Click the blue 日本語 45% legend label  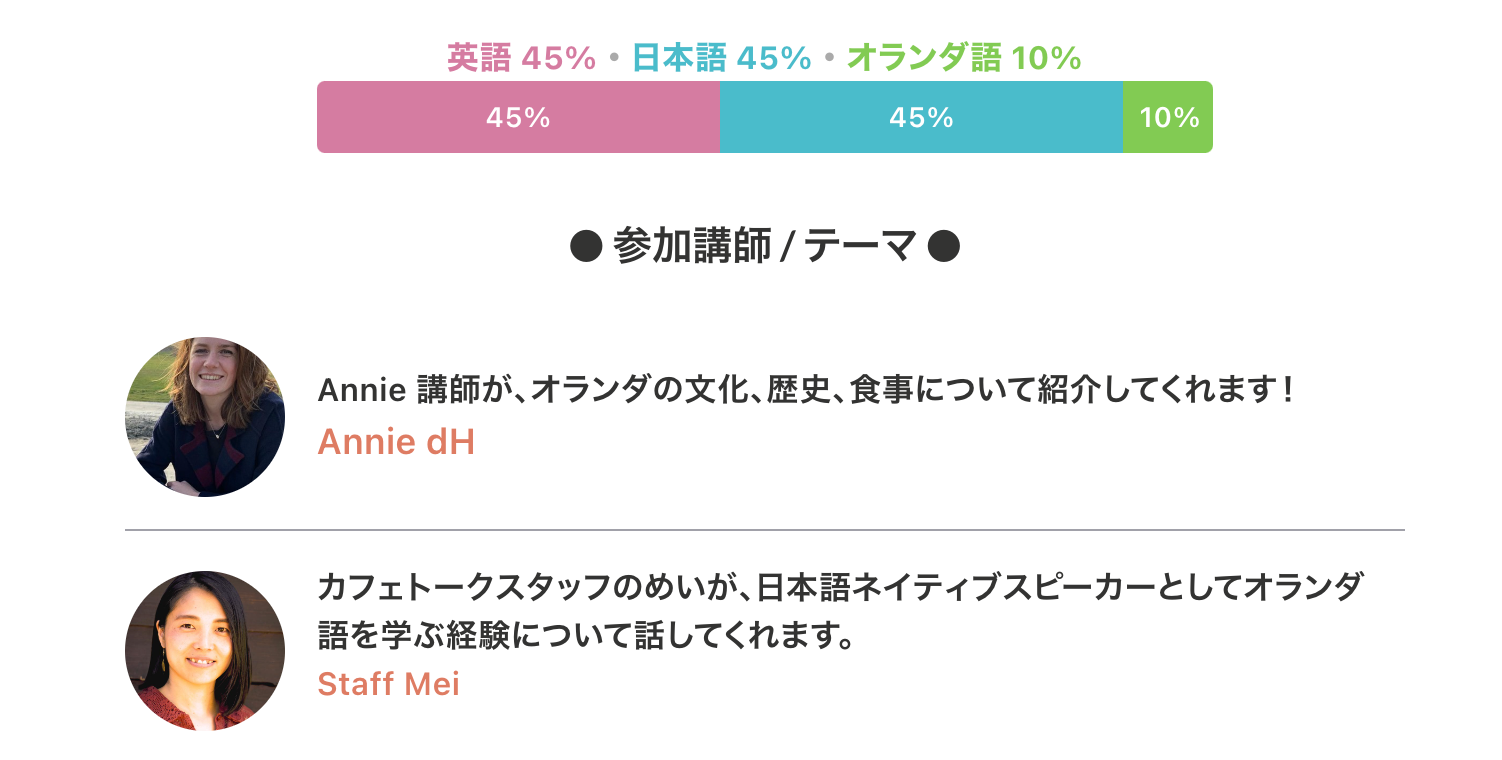721,59
